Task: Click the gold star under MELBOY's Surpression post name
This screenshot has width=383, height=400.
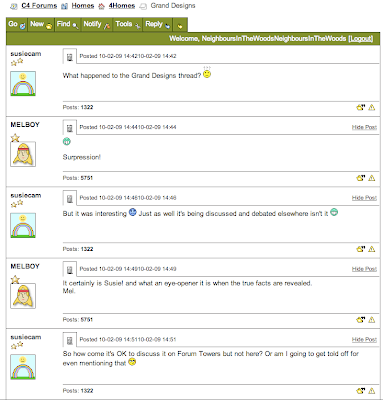Action: [15, 137]
